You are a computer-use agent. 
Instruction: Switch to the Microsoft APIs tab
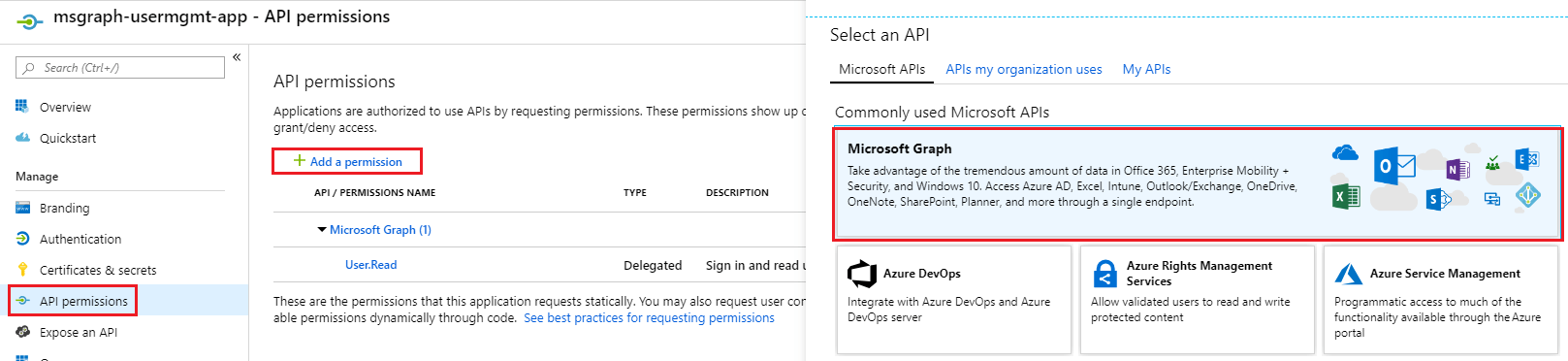click(881, 69)
